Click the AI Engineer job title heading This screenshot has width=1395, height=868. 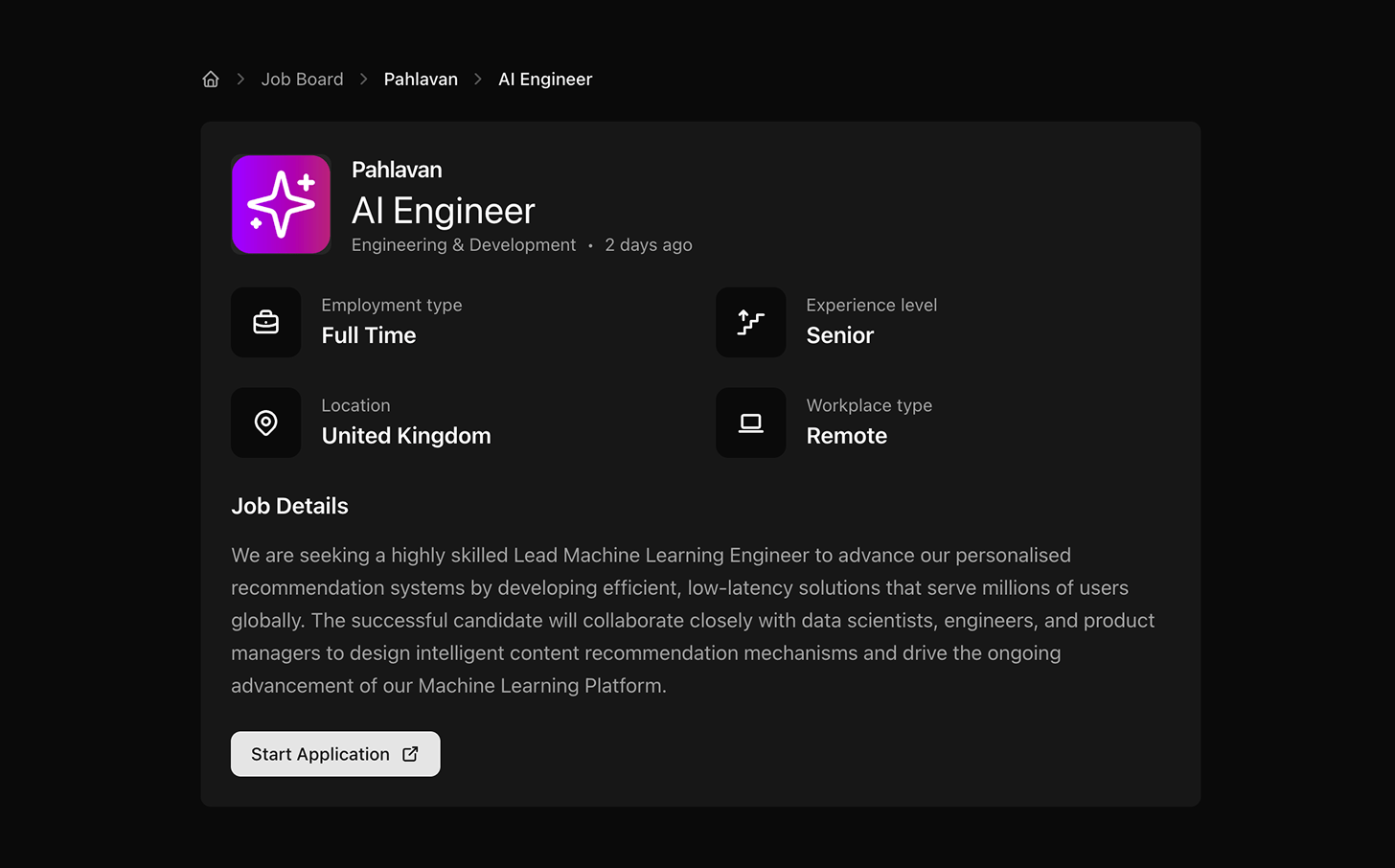(443, 211)
